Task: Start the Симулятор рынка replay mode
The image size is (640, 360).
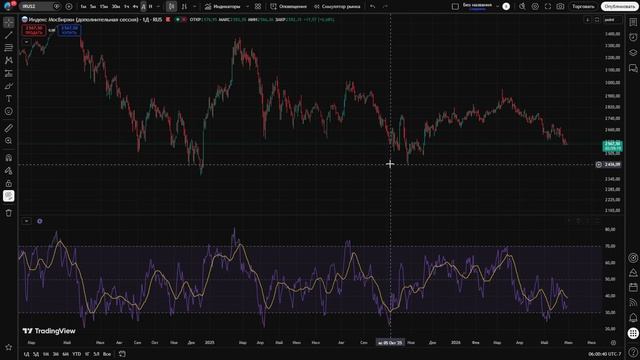Action: (337, 7)
